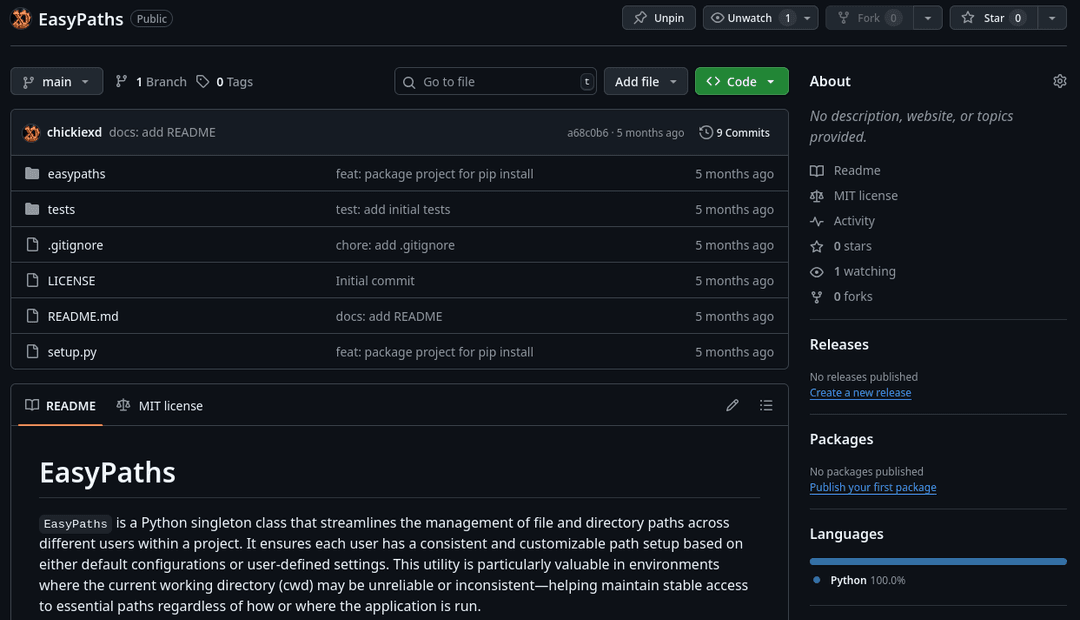Open the tests folder name
The image size is (1080, 620).
point(61,209)
